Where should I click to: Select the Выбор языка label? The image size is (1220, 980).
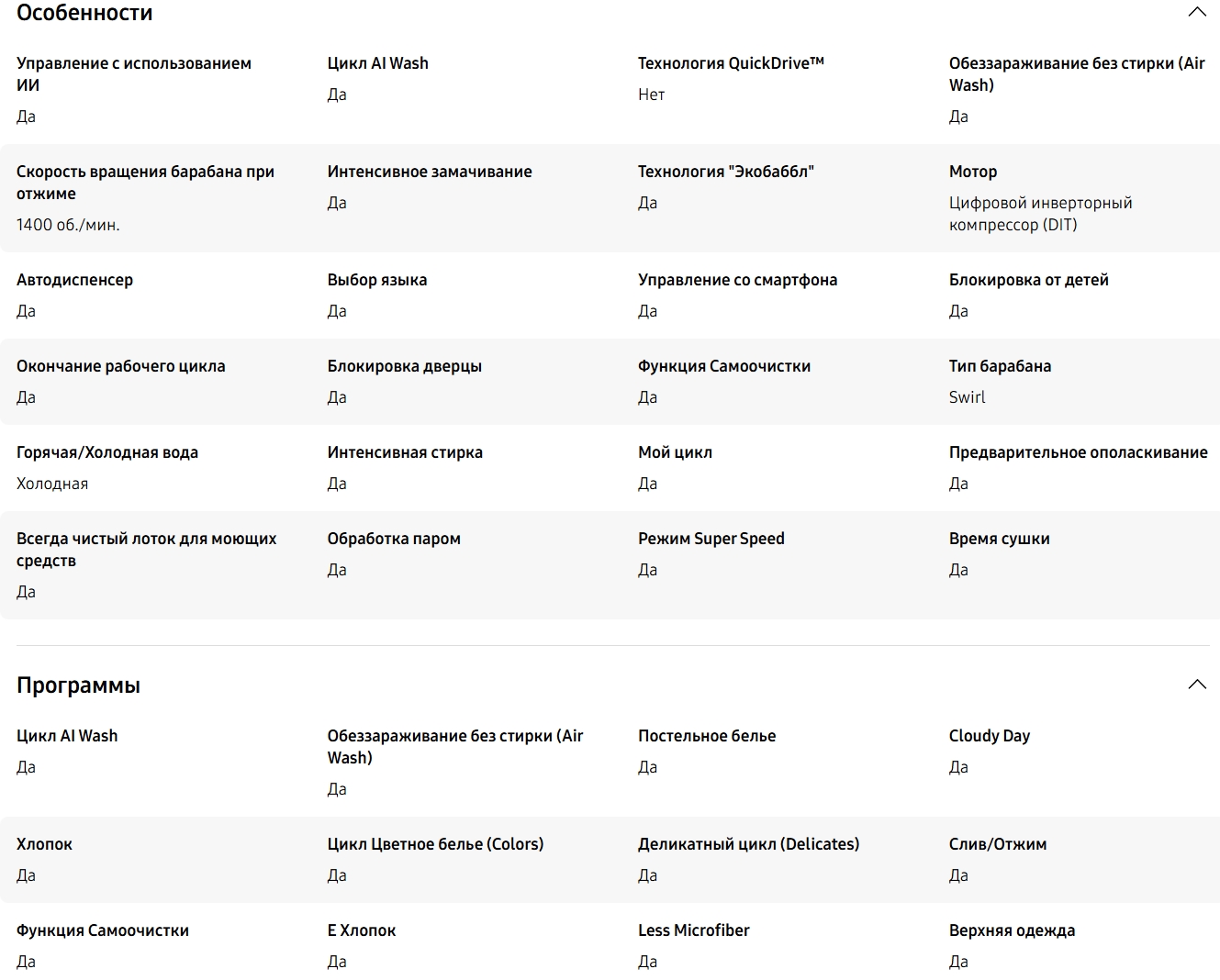(x=376, y=280)
